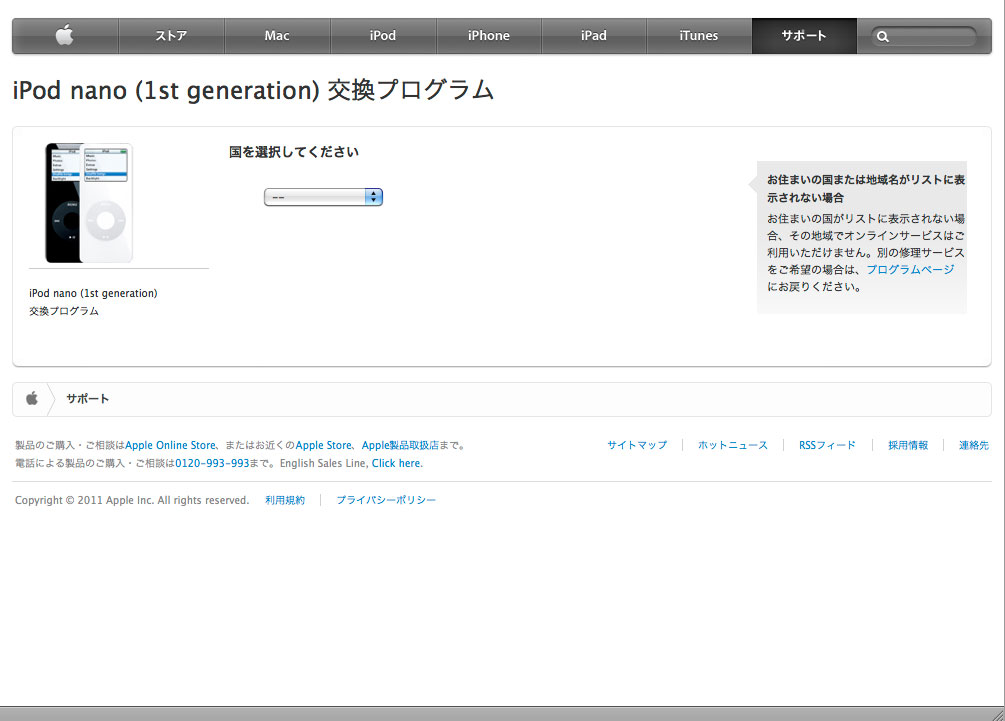Viewport: 1005px width, 721px height.
Task: Click the サポート breadcrumb item
Action: point(88,398)
